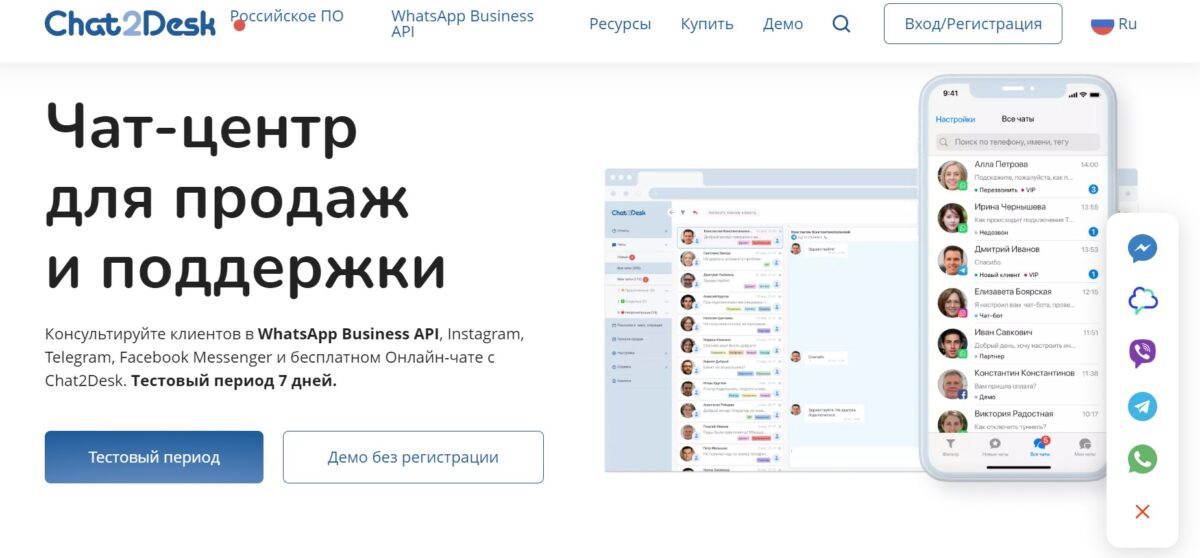Open the site search magnifier icon
The width and height of the screenshot is (1200, 558).
pos(841,24)
